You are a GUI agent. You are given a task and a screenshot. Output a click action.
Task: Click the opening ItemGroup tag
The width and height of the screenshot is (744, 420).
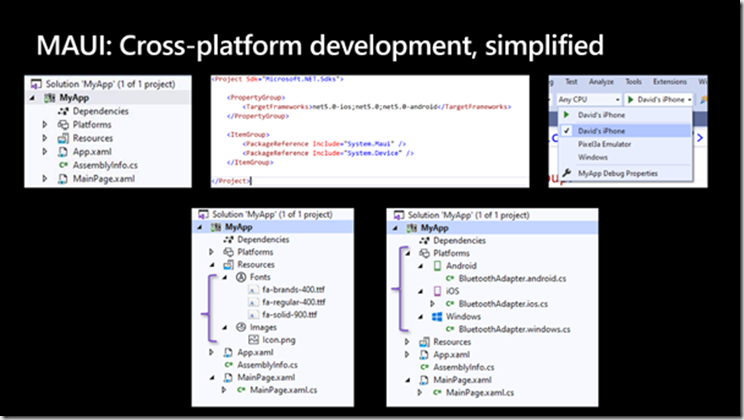pyautogui.click(x=248, y=135)
